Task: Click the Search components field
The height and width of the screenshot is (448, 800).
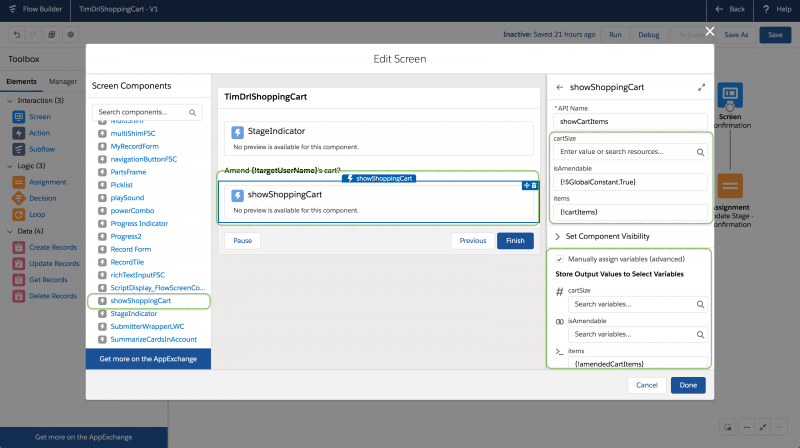Action: pyautogui.click(x=147, y=112)
